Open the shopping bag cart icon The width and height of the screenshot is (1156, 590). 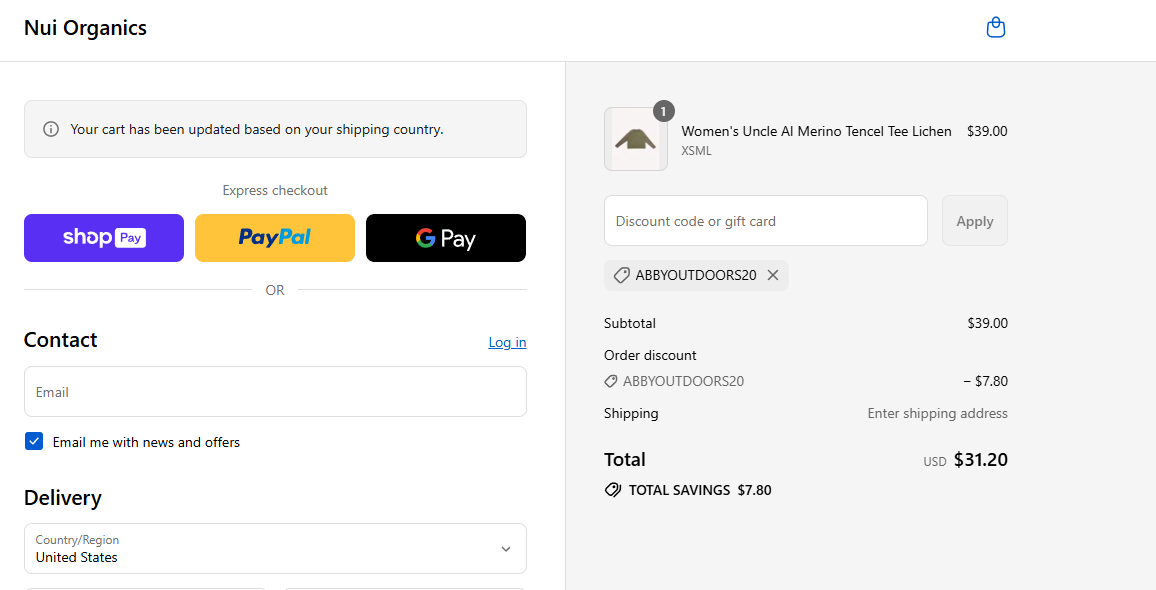coord(996,27)
